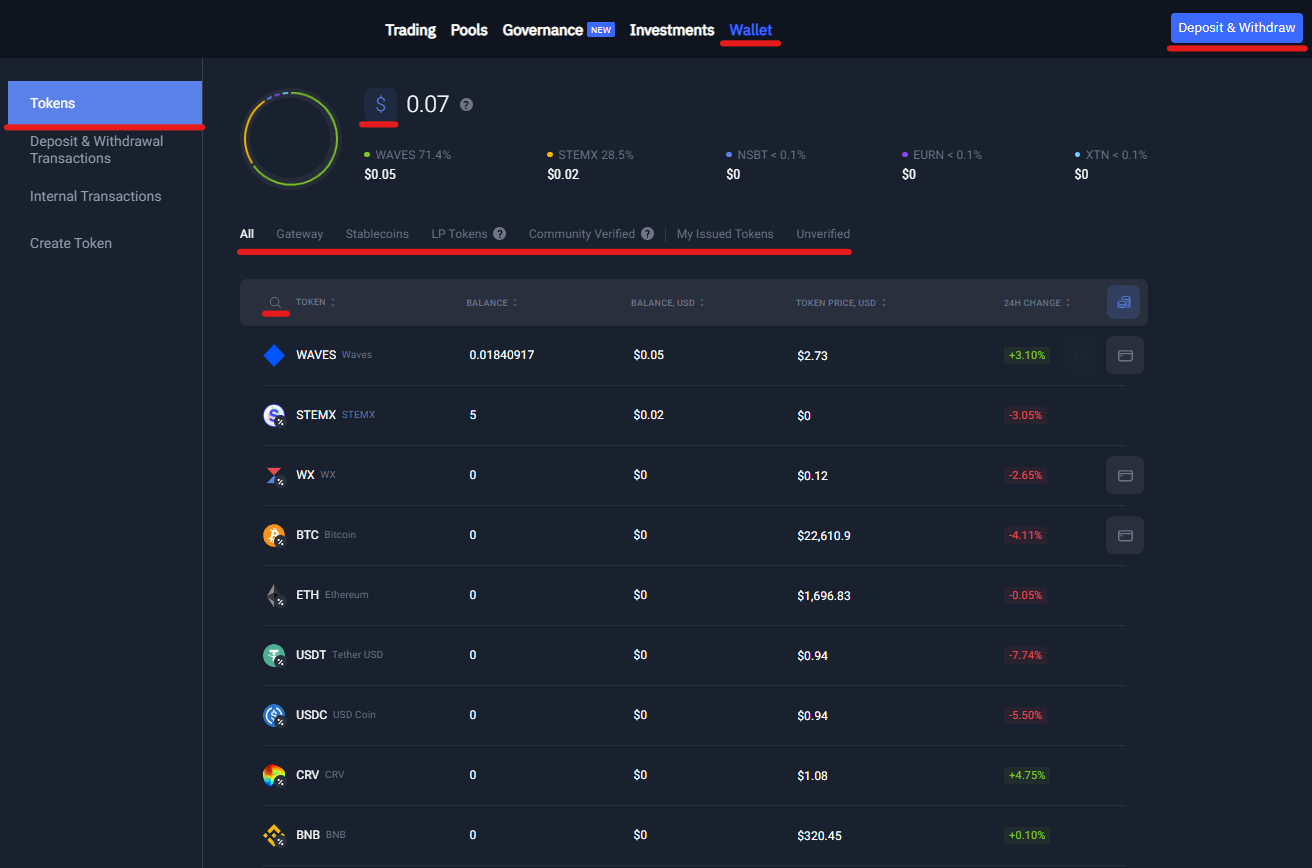Open the Investments menu

click(672, 30)
